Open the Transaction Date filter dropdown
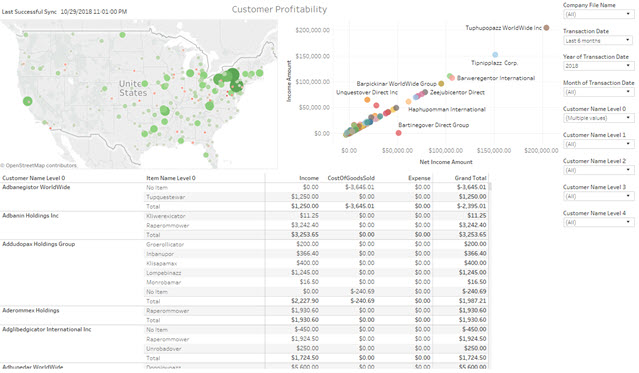Screen dimensions: 639x373 [598, 40]
